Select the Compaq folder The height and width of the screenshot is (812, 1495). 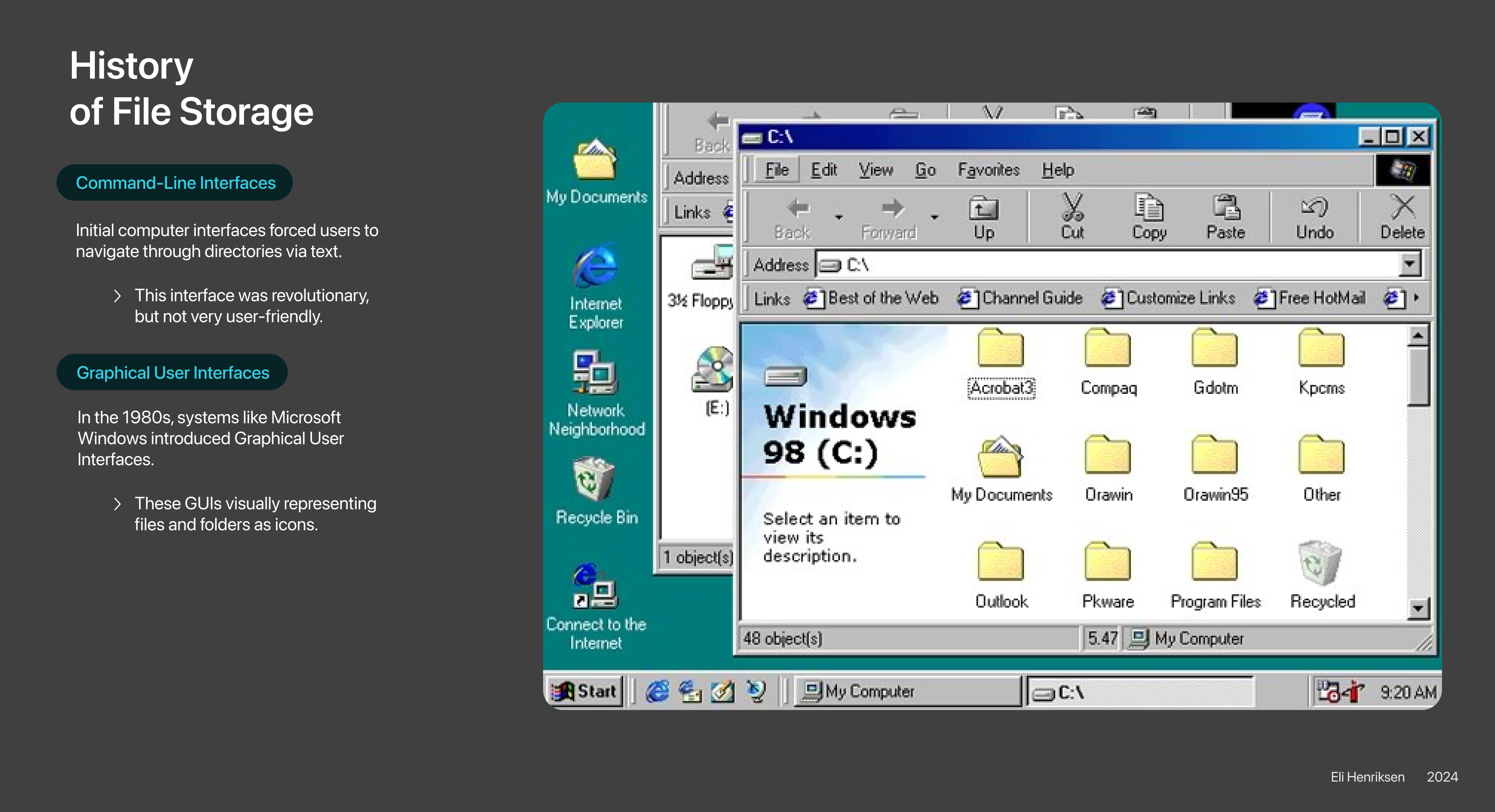pyautogui.click(x=1108, y=363)
